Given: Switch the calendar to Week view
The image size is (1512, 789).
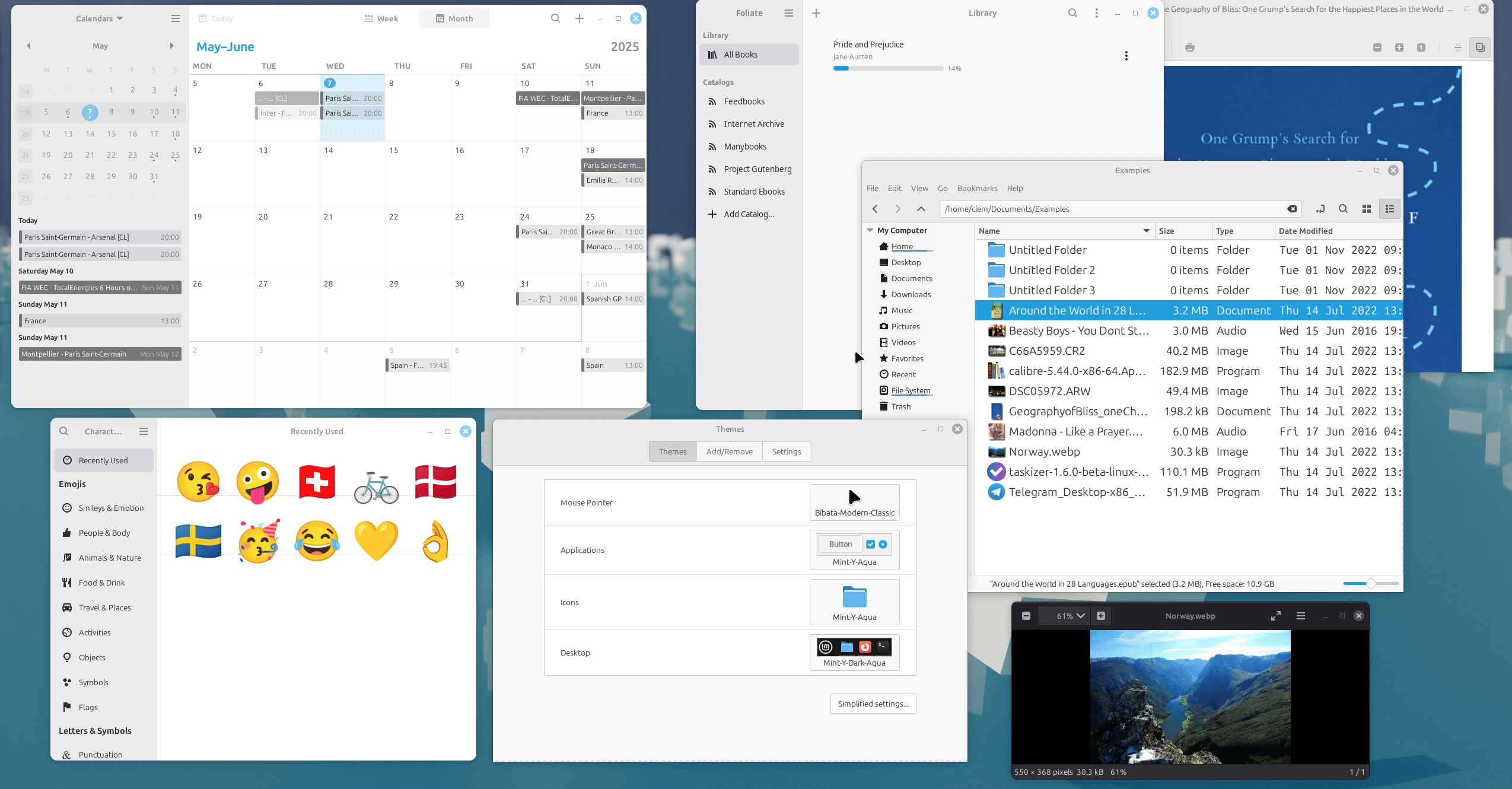Looking at the screenshot, I should (381, 18).
